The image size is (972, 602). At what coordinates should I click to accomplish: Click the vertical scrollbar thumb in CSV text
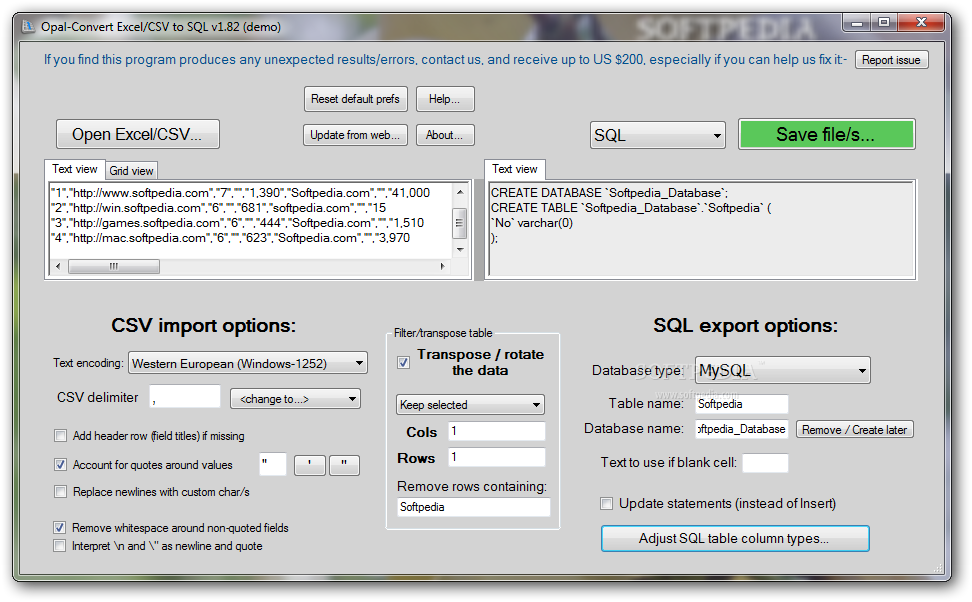coord(460,223)
